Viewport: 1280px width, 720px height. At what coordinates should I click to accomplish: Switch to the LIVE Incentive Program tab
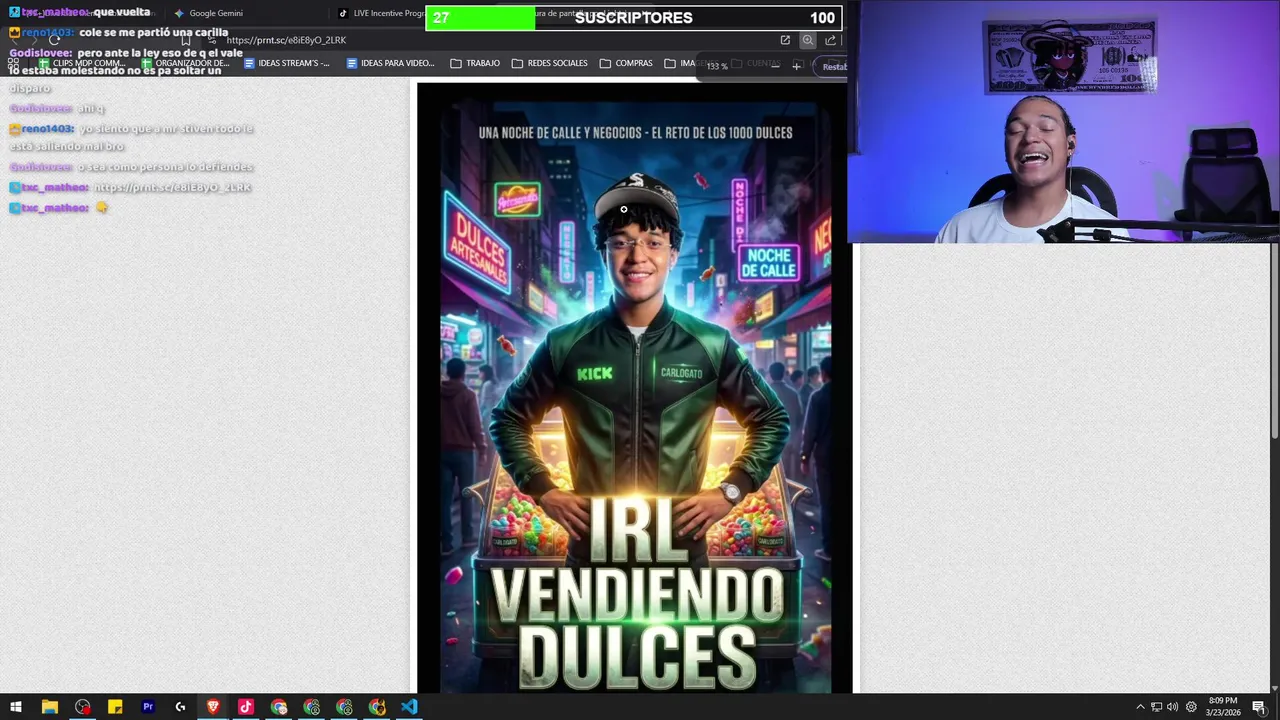tap(382, 13)
